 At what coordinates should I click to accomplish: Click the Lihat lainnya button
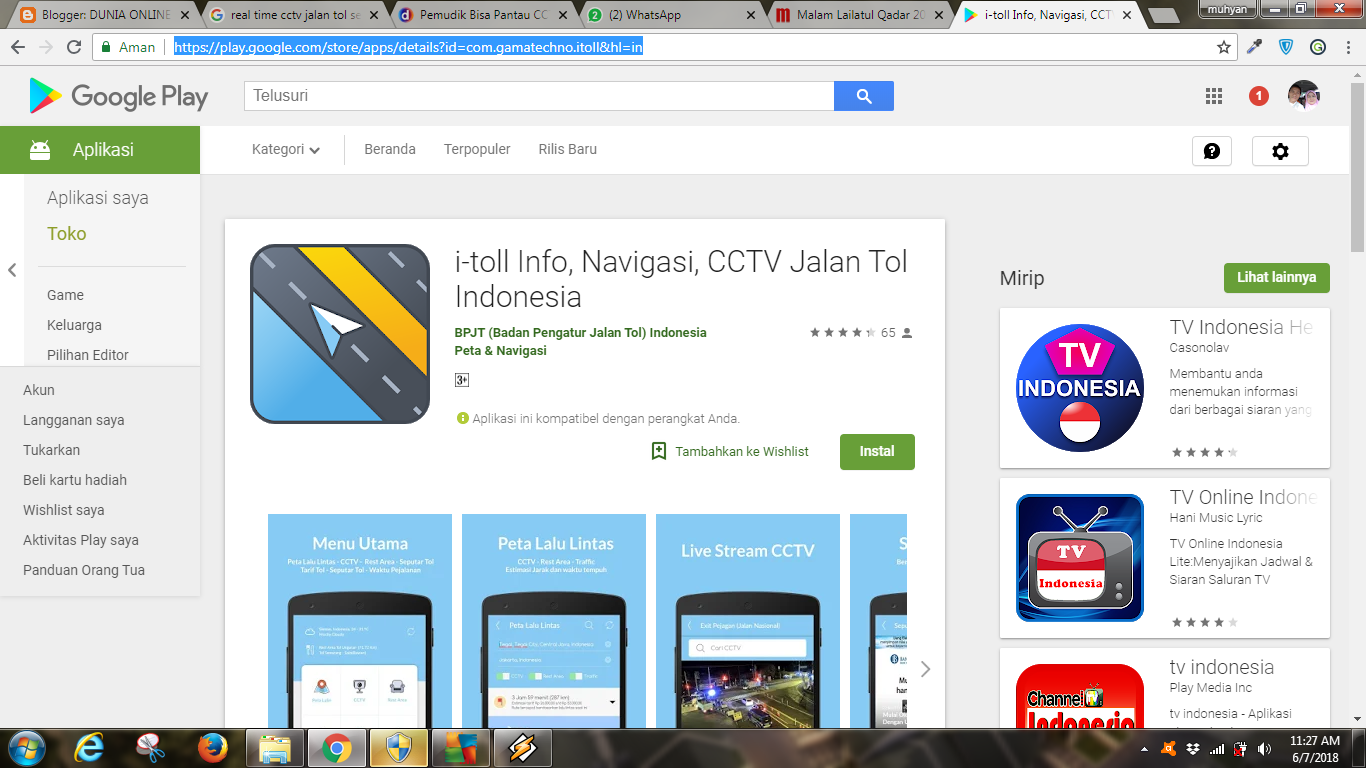1277,277
